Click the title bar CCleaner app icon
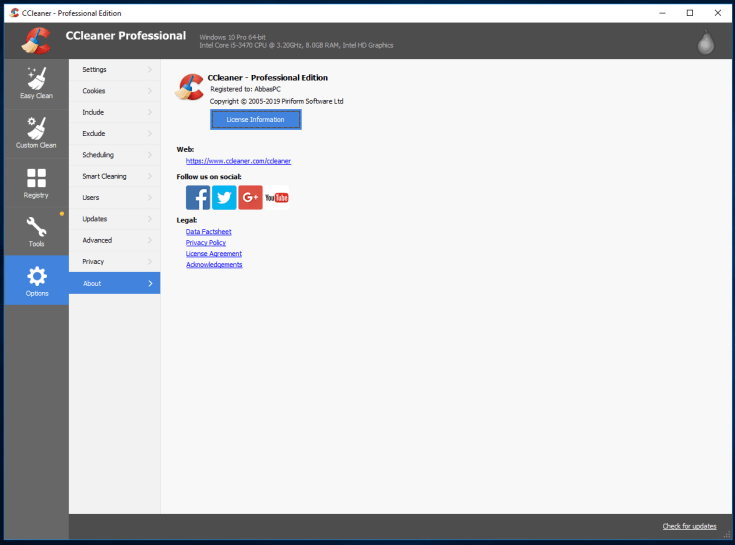735x545 pixels. pos(14,13)
